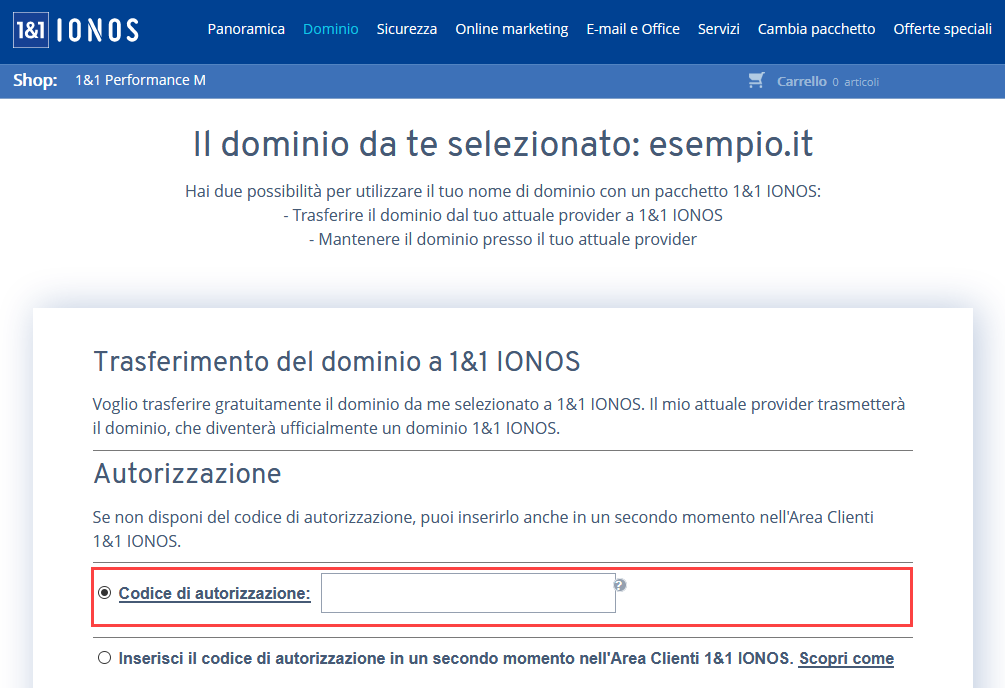Open the shopping cart icon
Viewport: 1005px width, 688px height.
pyautogui.click(x=756, y=80)
